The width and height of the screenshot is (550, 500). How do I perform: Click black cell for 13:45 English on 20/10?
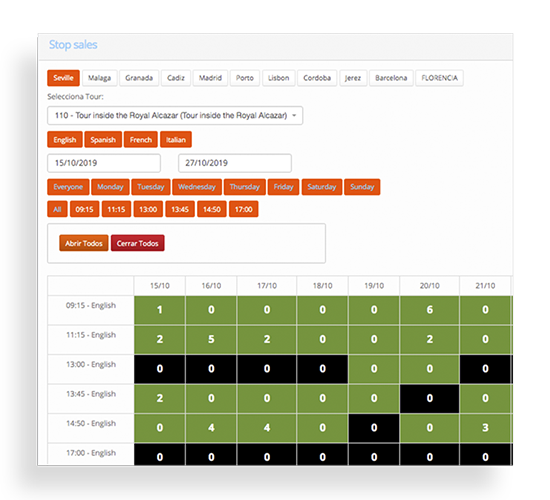(430, 398)
